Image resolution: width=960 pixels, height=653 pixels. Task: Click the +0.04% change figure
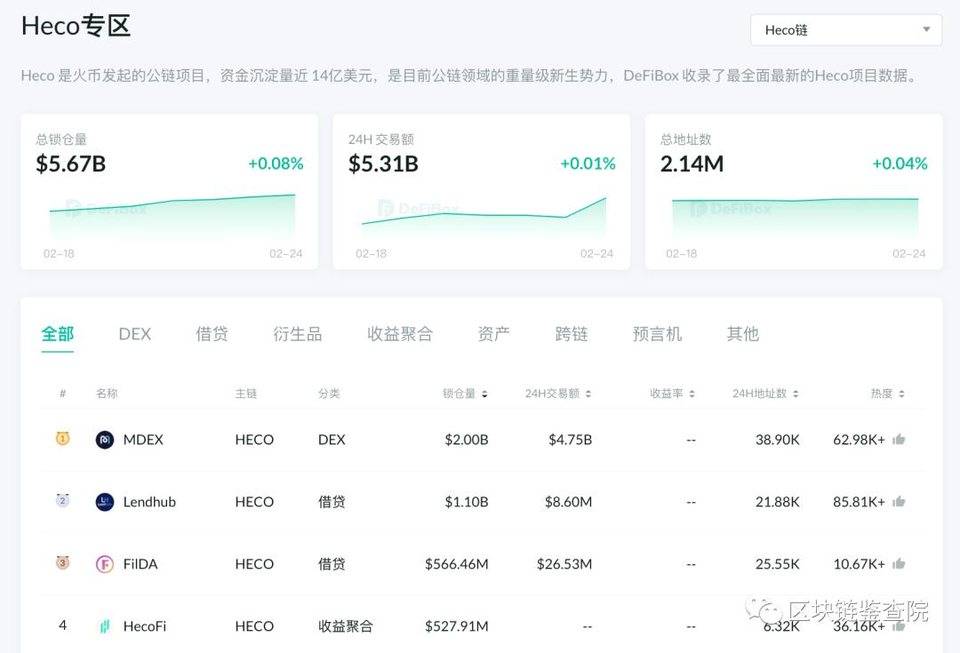coord(899,164)
